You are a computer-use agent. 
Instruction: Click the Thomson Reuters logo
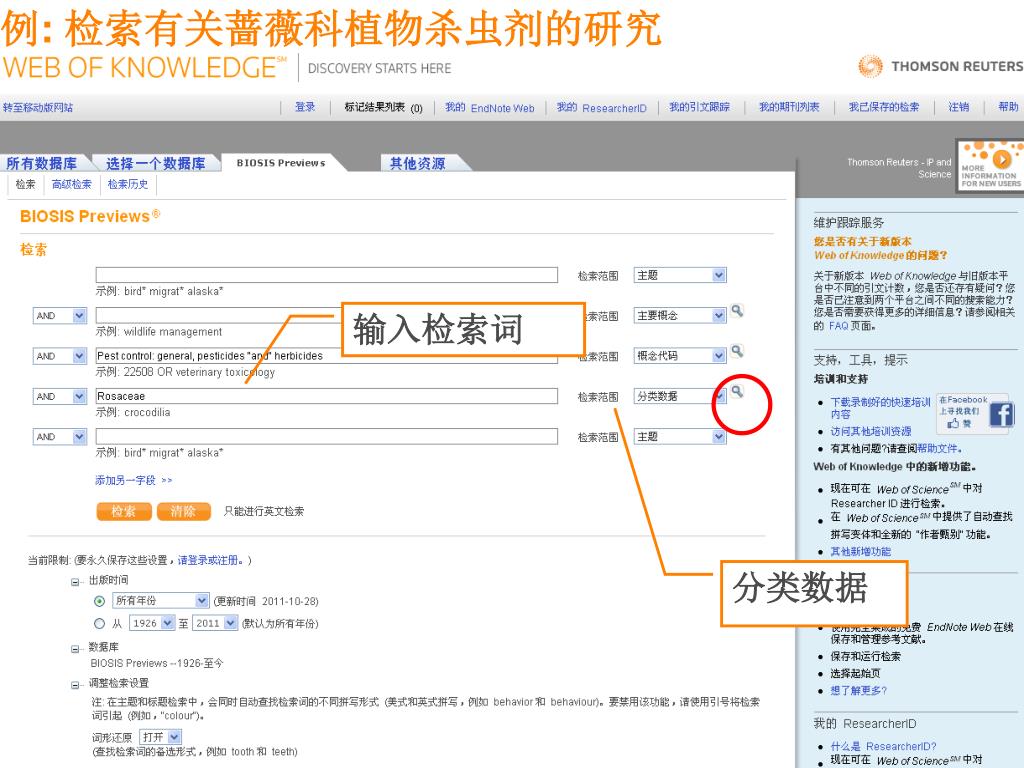click(x=940, y=66)
